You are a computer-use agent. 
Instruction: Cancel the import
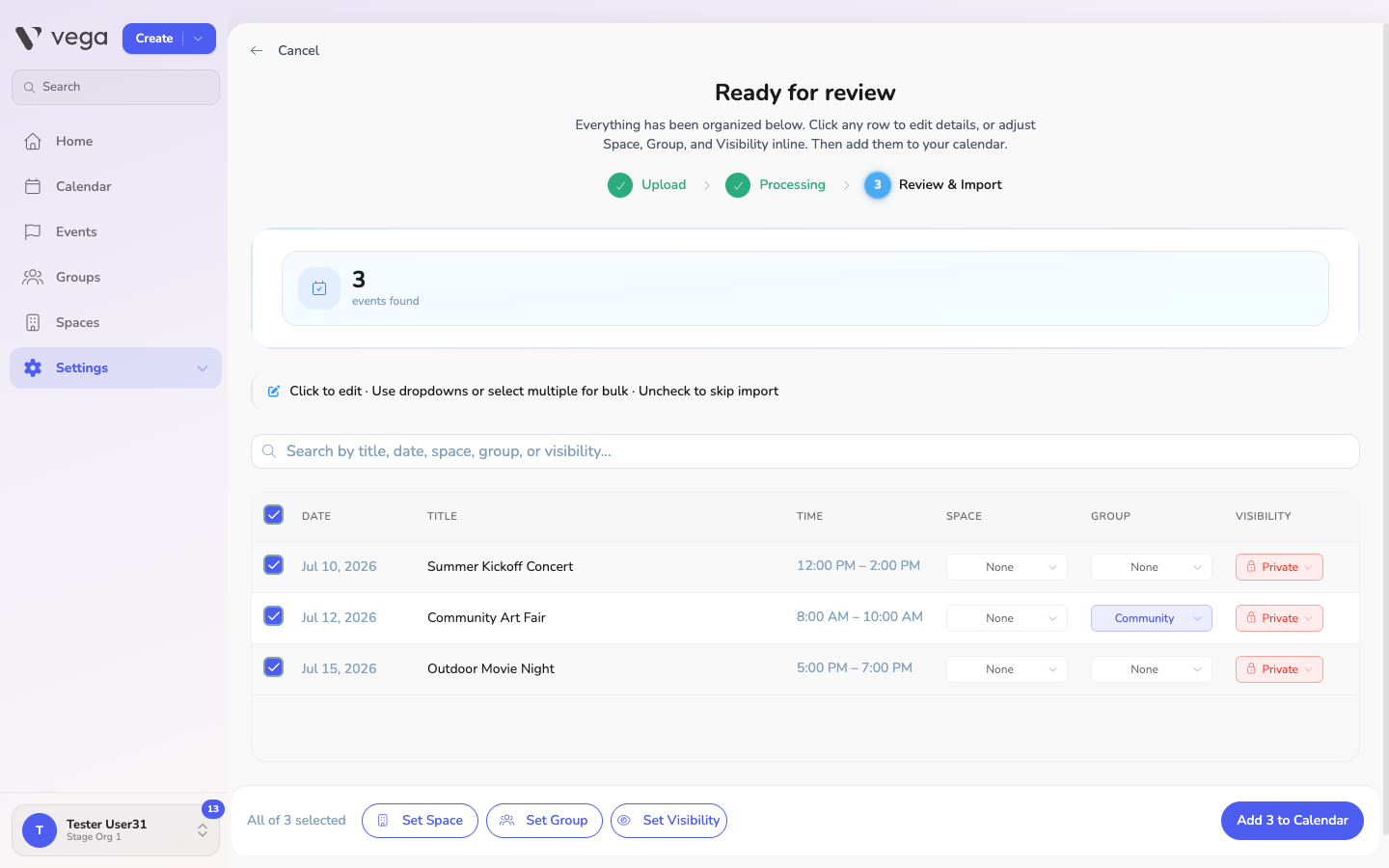click(x=298, y=50)
